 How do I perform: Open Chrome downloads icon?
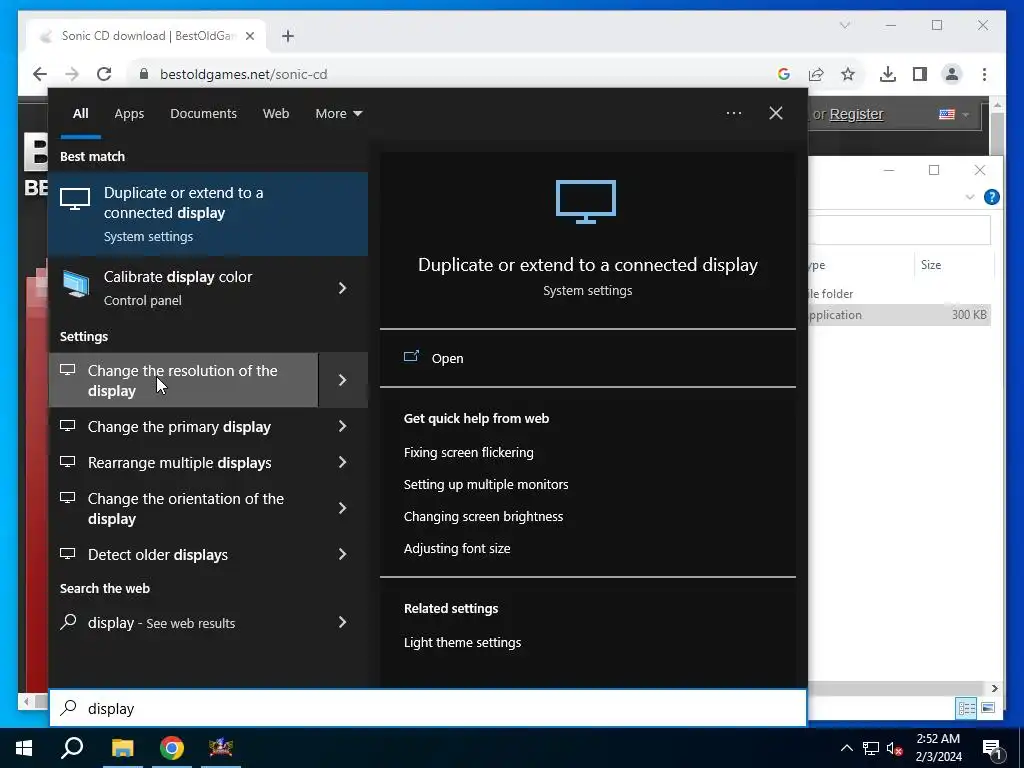888,74
